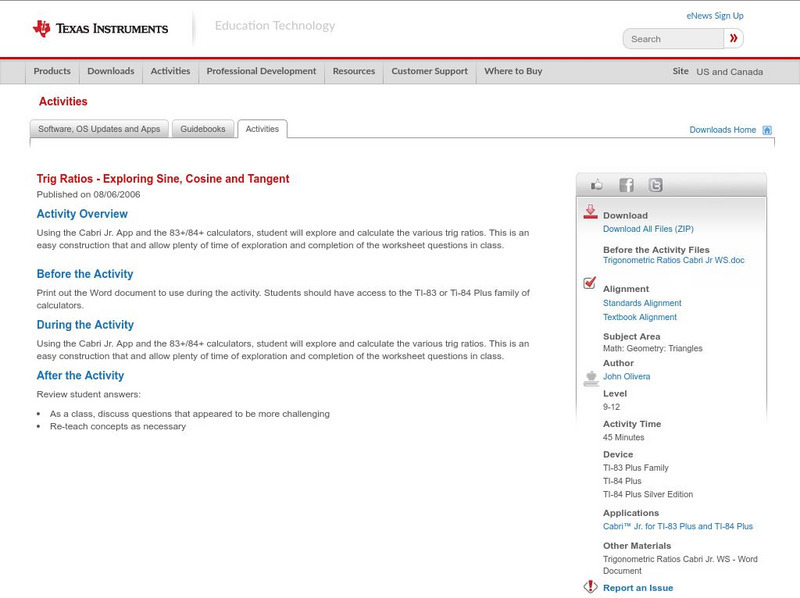The height and width of the screenshot is (598, 800).
Task: Click the Re-teach concepts as necessary bullet
Action: pos(118,427)
